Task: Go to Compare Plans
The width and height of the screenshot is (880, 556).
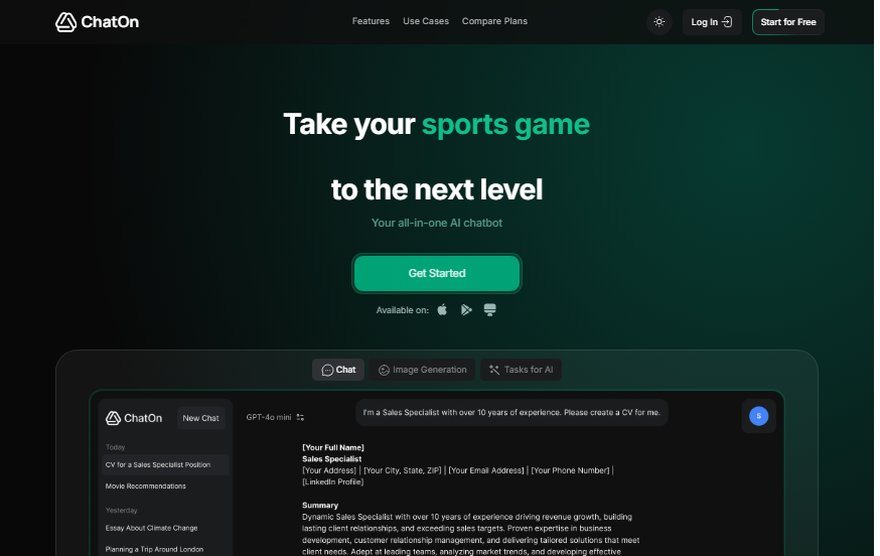Action: [x=494, y=21]
